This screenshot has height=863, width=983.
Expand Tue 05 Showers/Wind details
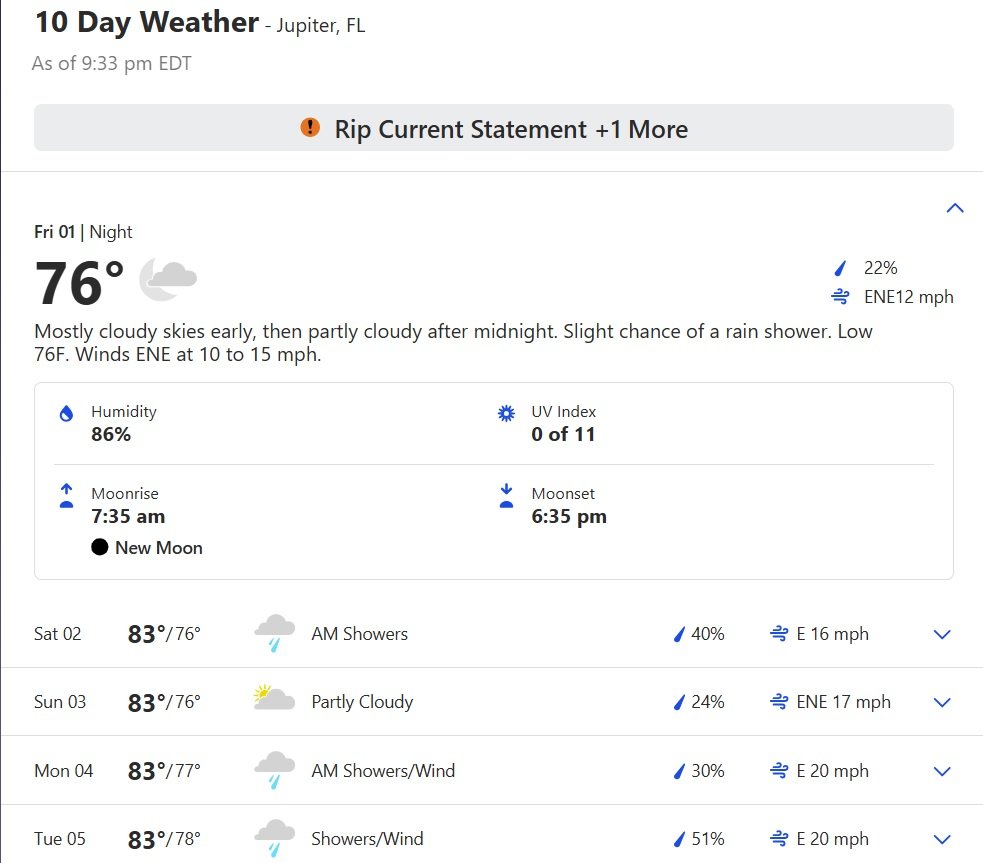(942, 839)
